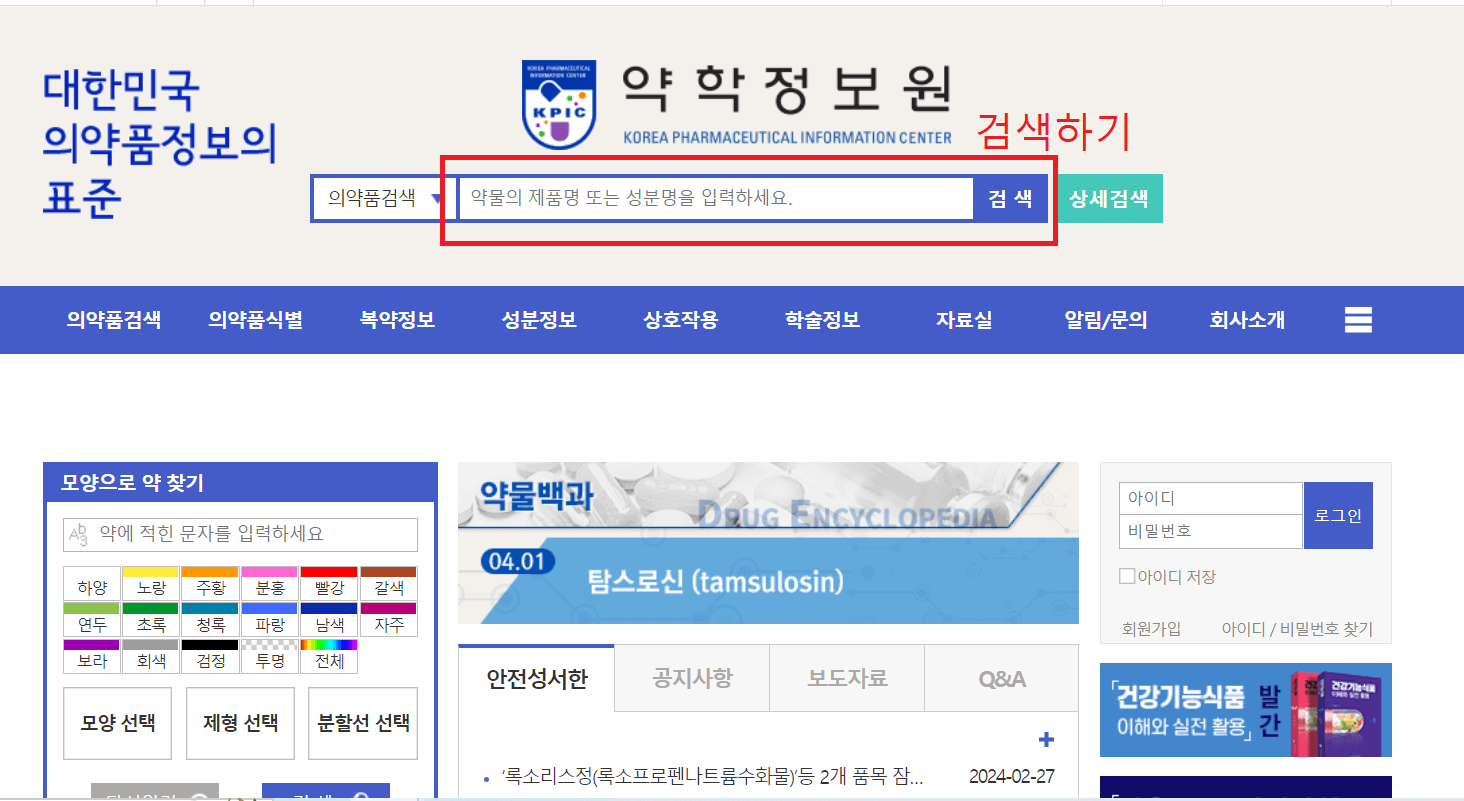Screen dimensions: 1464x801
Task: Open the 회원가입 sign-up link
Action: point(1151,629)
